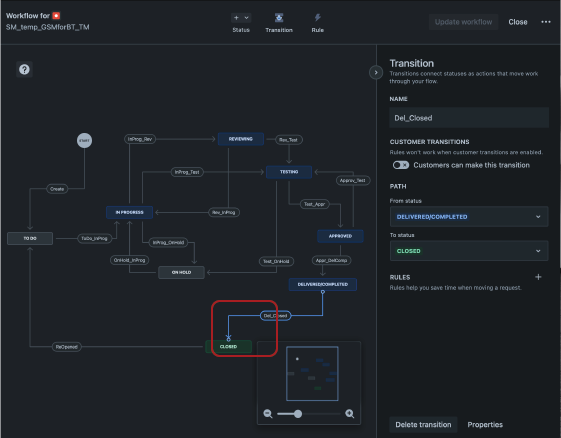This screenshot has height=438, width=561.
Task: Click the Transition toolbar icon
Action: point(279,18)
